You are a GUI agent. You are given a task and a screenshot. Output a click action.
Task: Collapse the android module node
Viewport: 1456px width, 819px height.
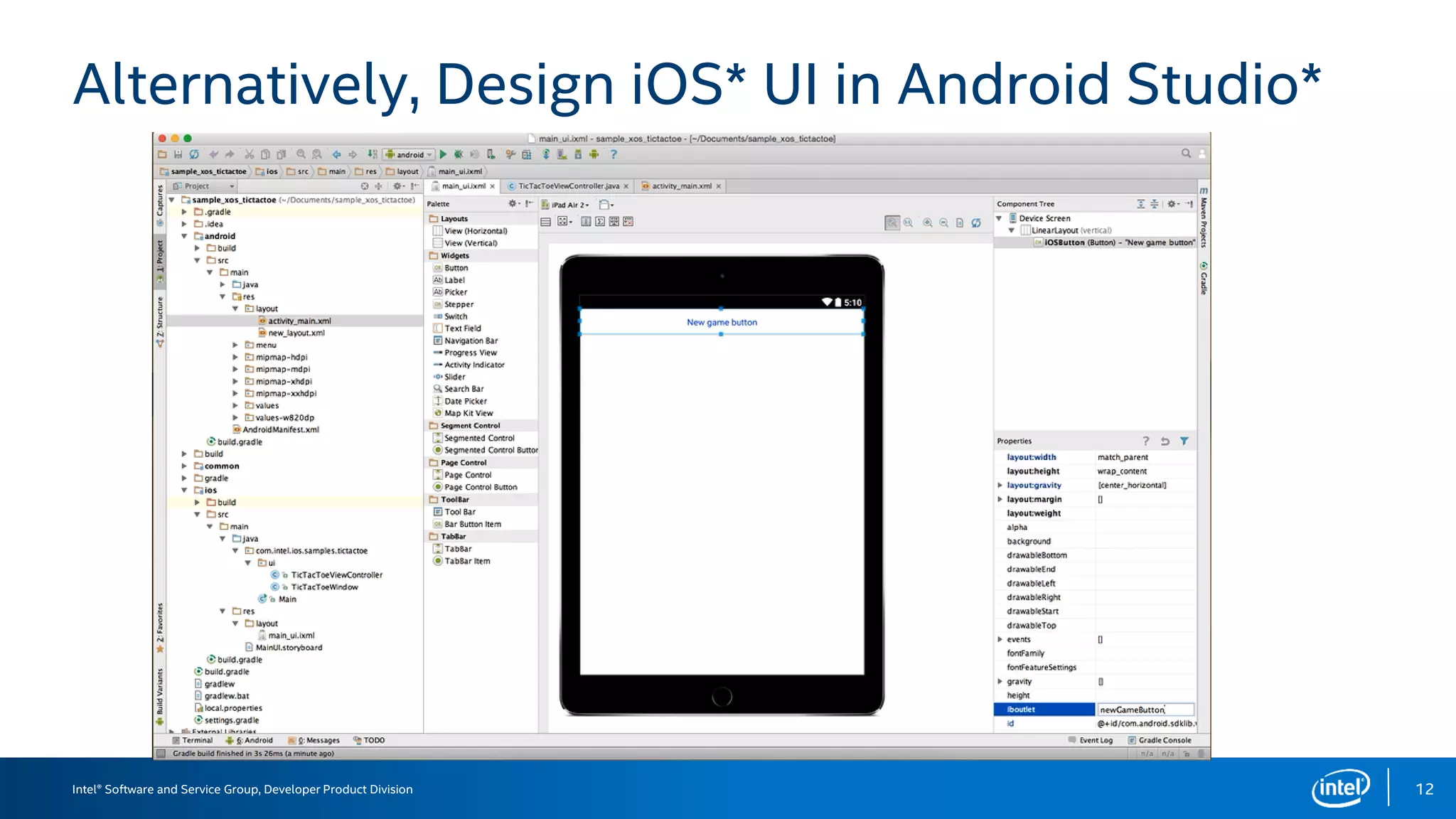[x=184, y=236]
